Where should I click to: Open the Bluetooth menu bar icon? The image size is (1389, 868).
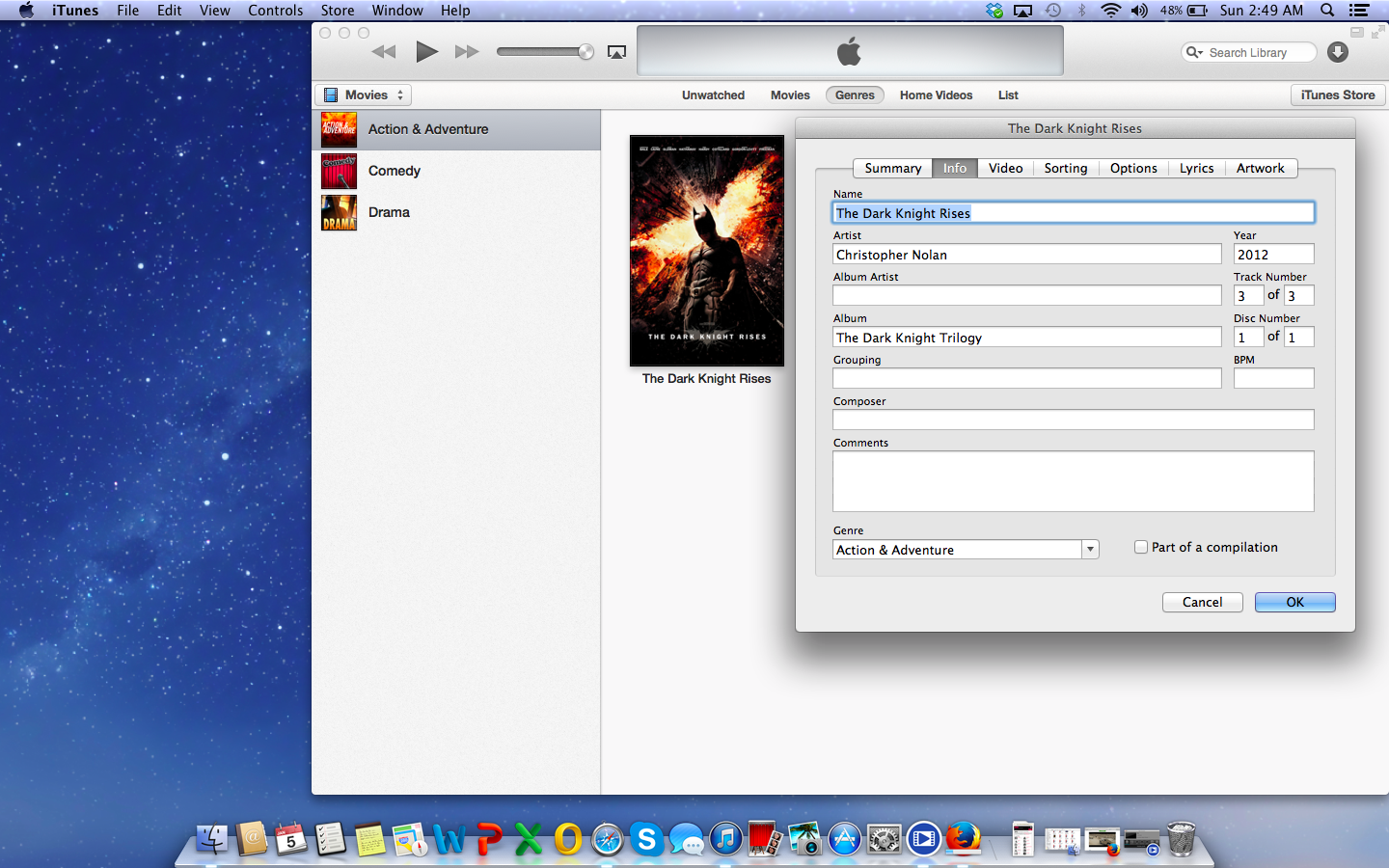pos(1082,11)
